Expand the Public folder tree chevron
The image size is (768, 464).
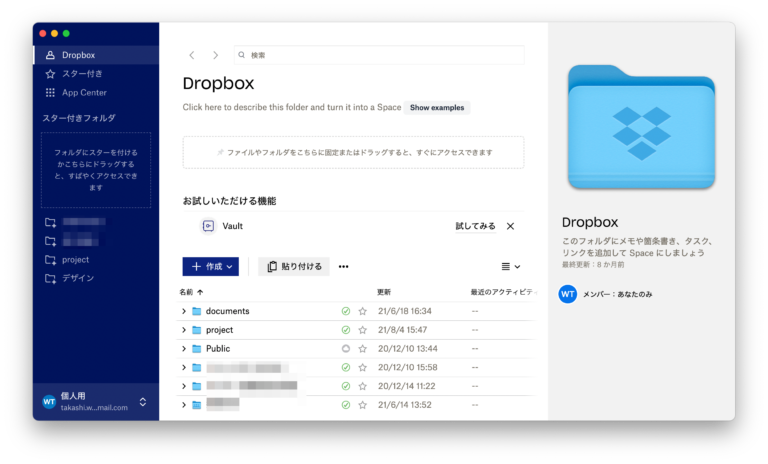click(184, 349)
